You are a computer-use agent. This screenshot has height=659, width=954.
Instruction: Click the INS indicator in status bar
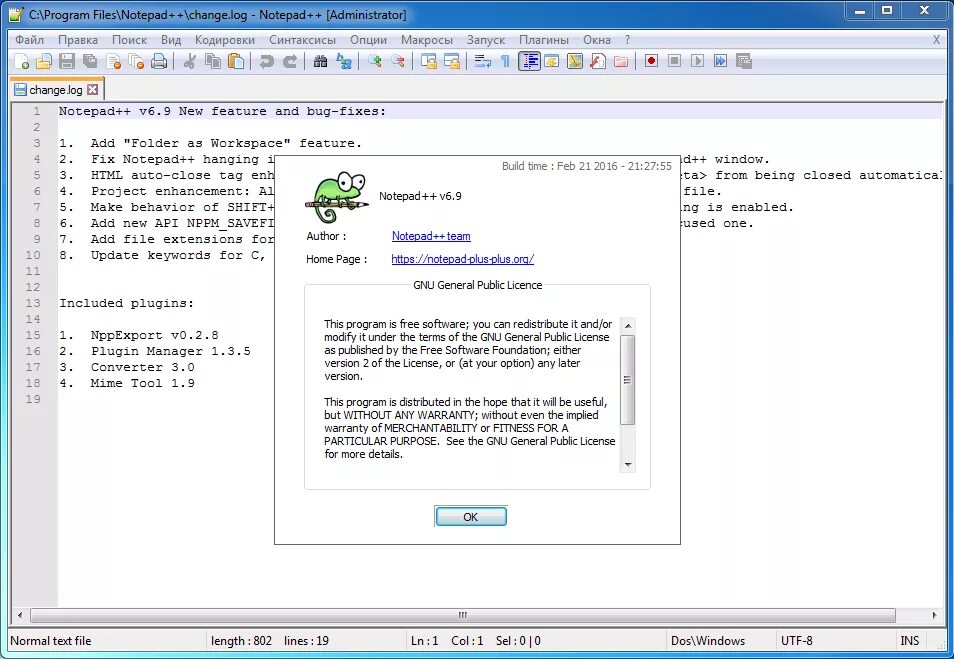point(910,641)
